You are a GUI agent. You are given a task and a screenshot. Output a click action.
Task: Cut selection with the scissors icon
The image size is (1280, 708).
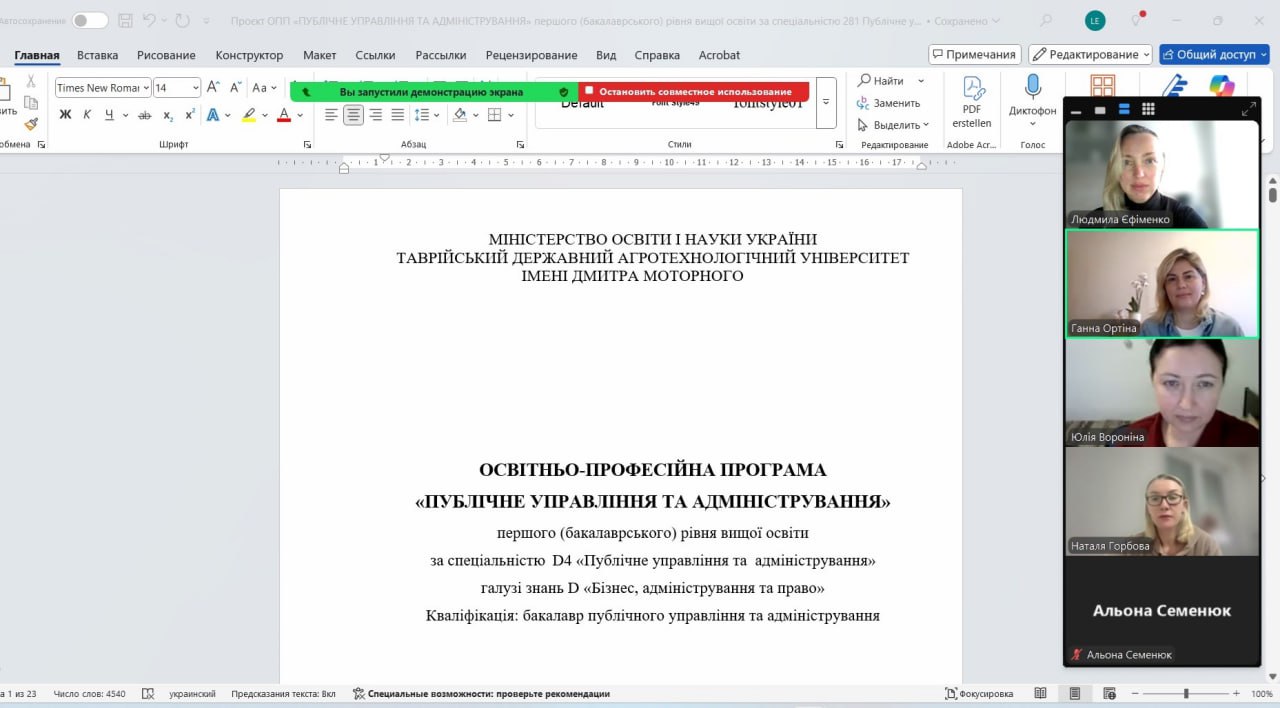[x=31, y=82]
